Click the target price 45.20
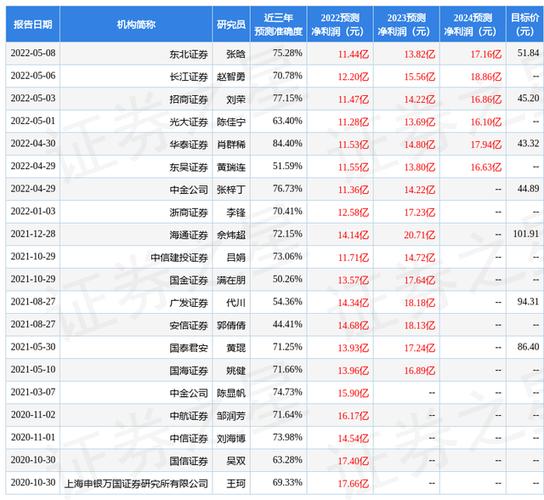The width and height of the screenshot is (544, 500). (528, 98)
